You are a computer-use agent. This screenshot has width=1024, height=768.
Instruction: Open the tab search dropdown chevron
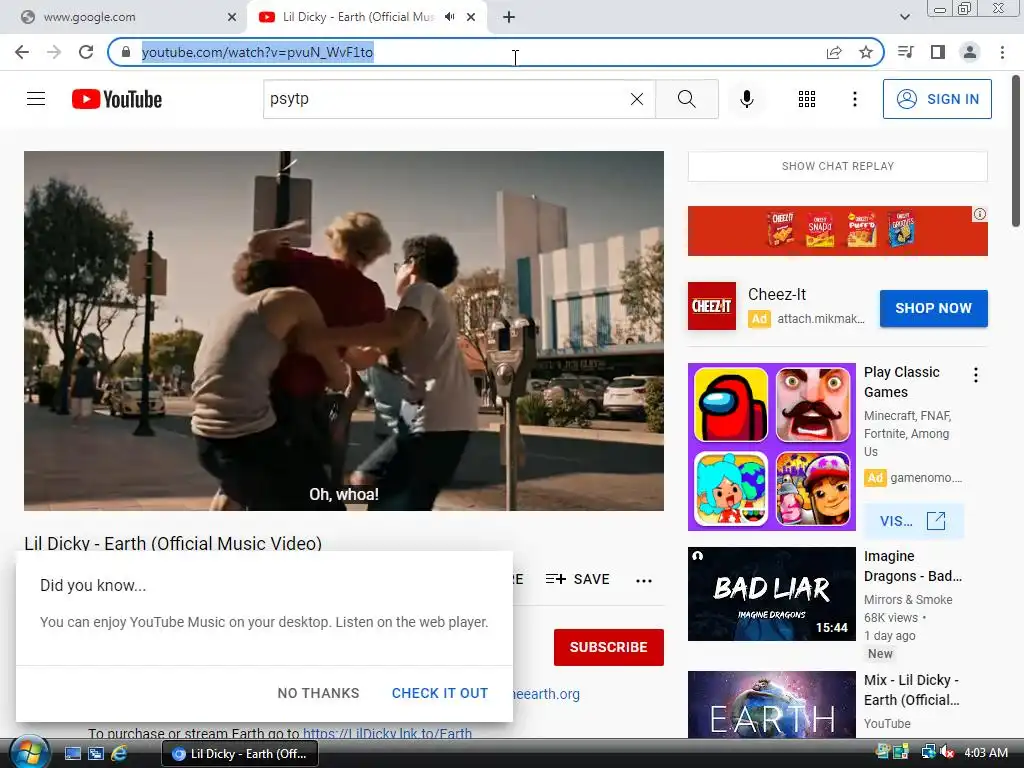tap(904, 17)
